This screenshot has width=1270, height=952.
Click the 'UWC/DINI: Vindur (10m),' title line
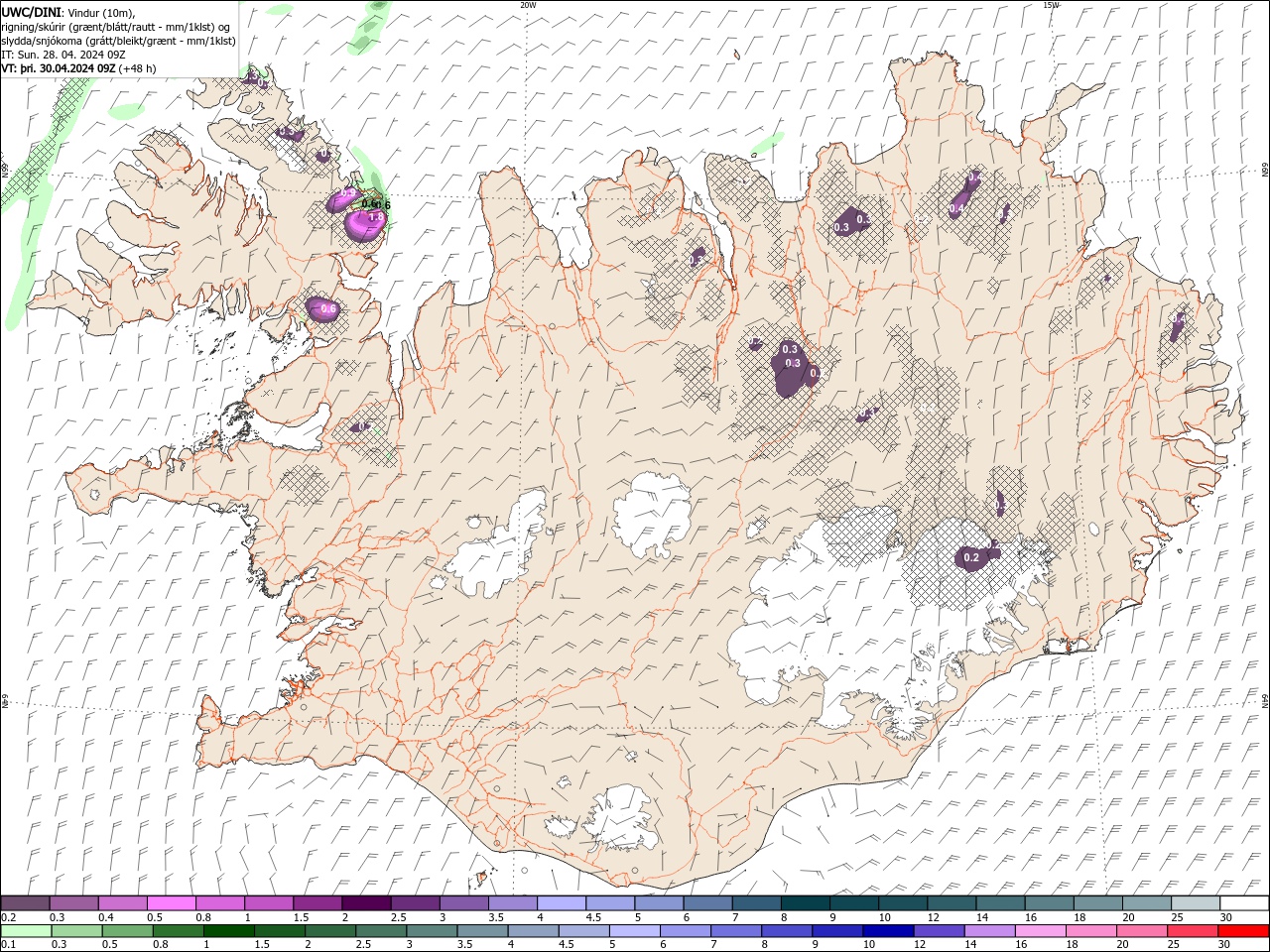[x=67, y=12]
